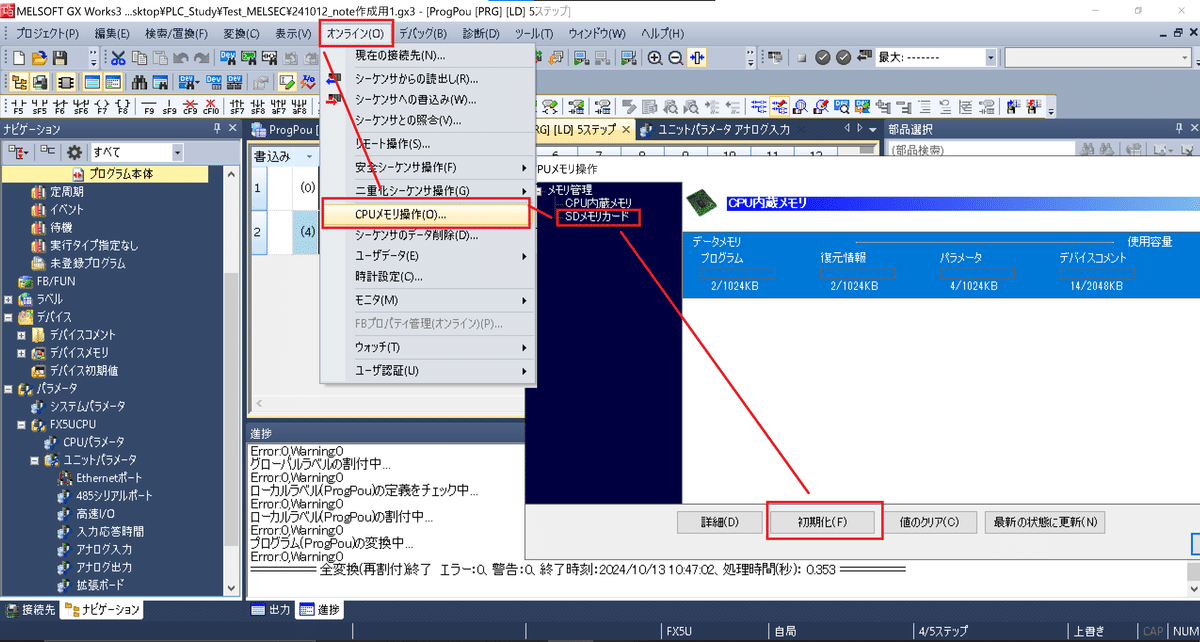Screen dimensions: 1200x642
Task: Click the sF5 parallel open contact icon
Action: [x=39, y=106]
